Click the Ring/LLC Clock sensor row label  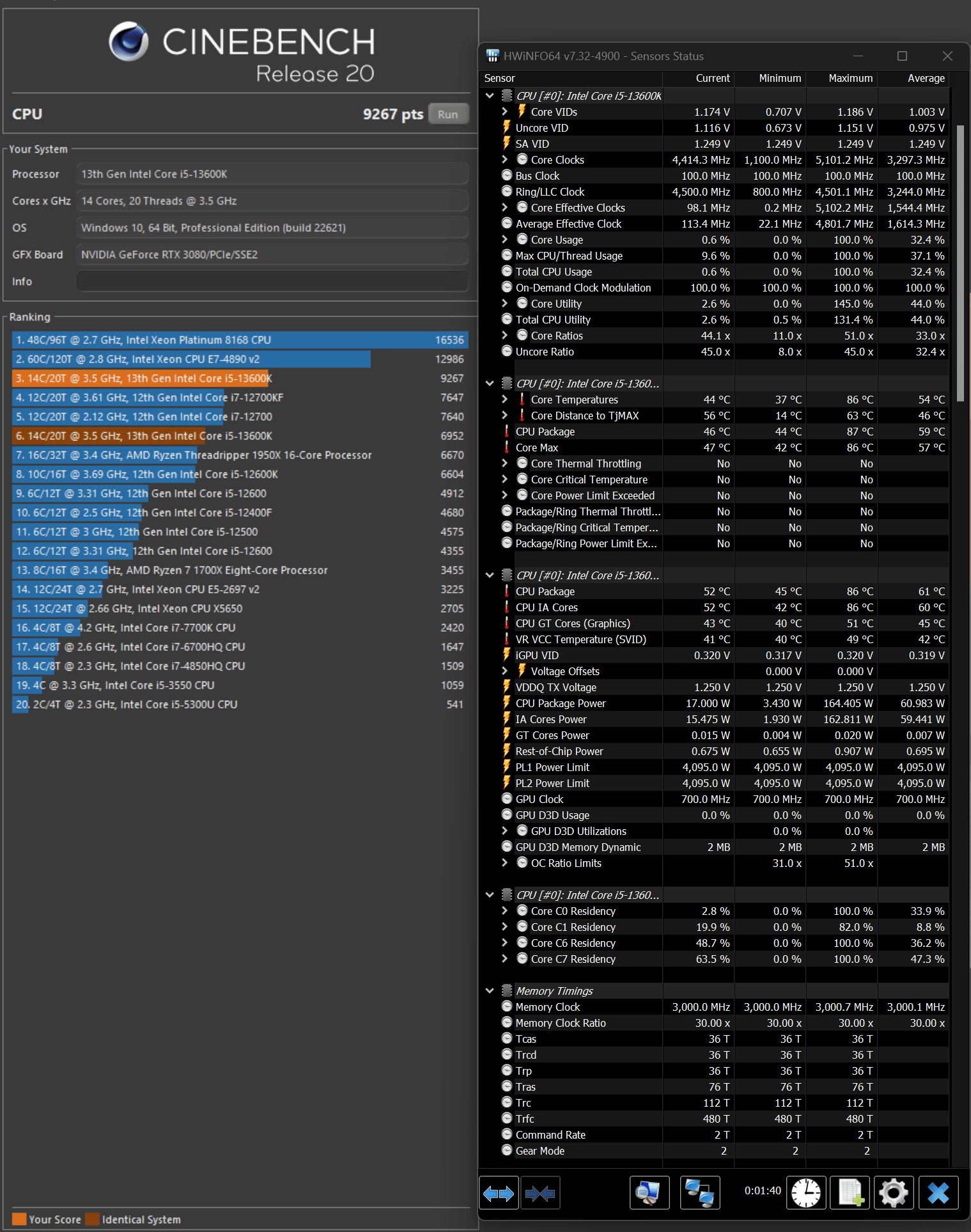[550, 192]
